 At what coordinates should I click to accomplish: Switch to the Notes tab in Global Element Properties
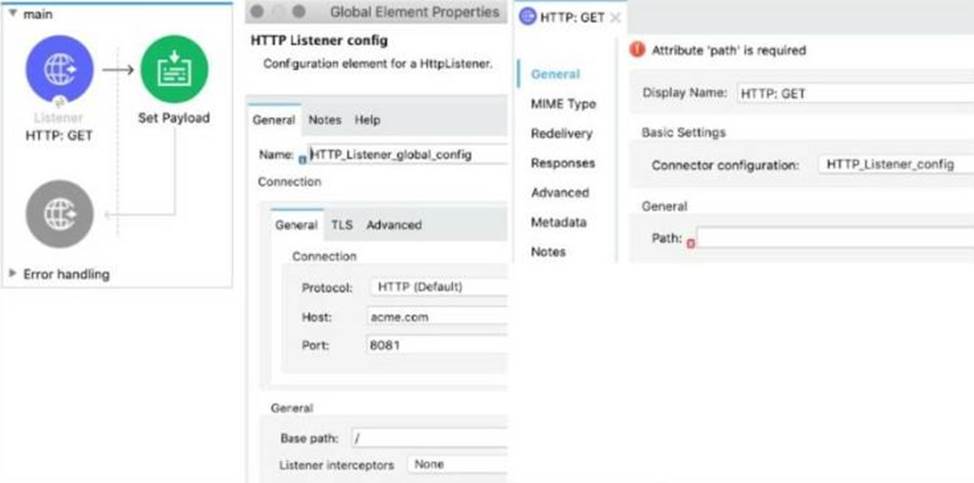(x=324, y=120)
